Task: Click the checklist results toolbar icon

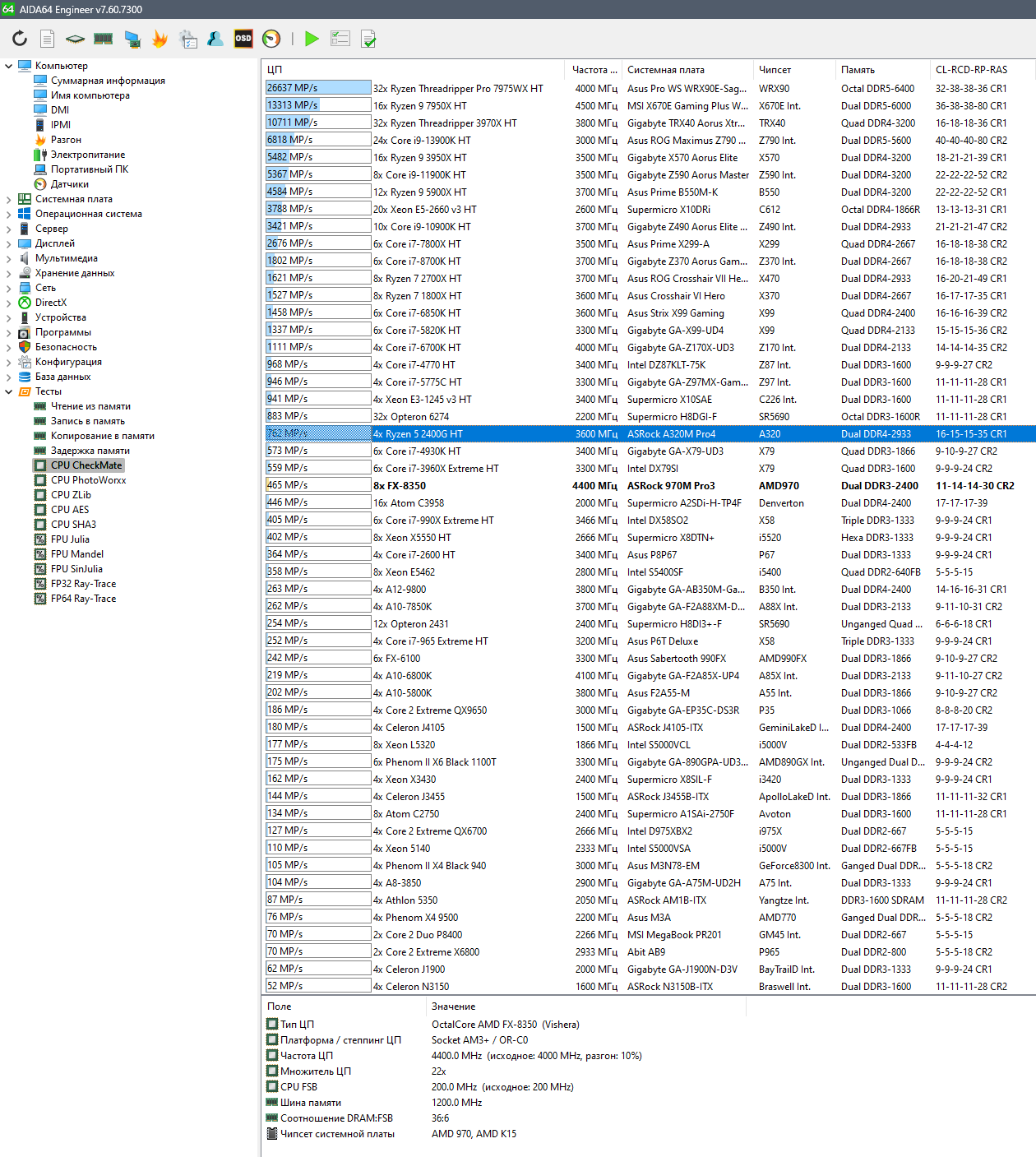Action: point(340,39)
